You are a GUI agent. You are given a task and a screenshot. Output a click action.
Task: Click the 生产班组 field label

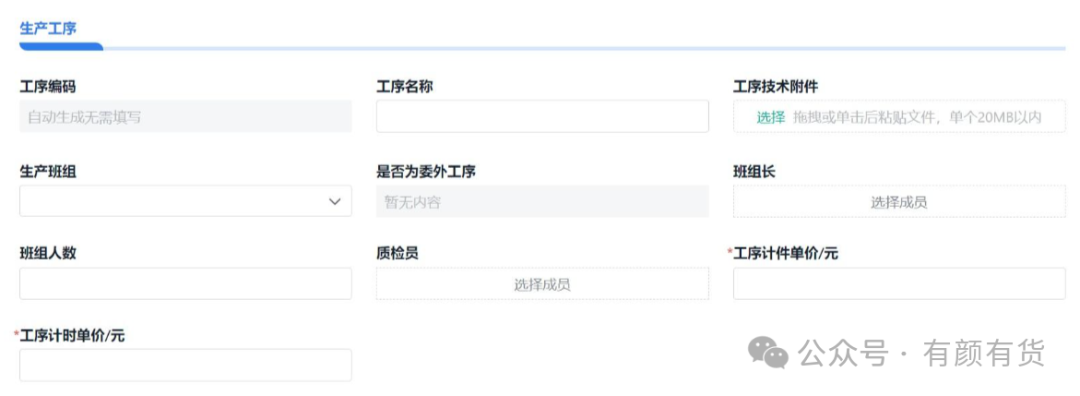48,171
